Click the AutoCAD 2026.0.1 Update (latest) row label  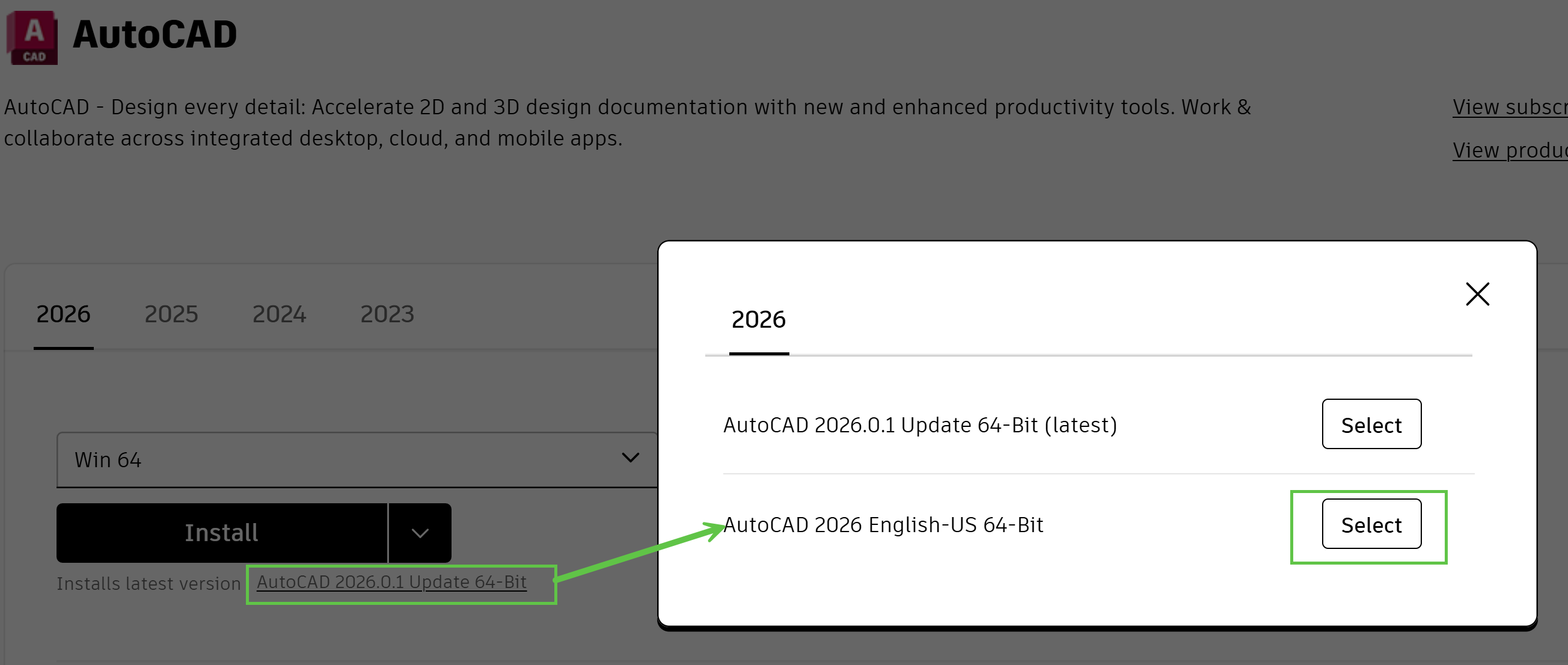coord(920,425)
